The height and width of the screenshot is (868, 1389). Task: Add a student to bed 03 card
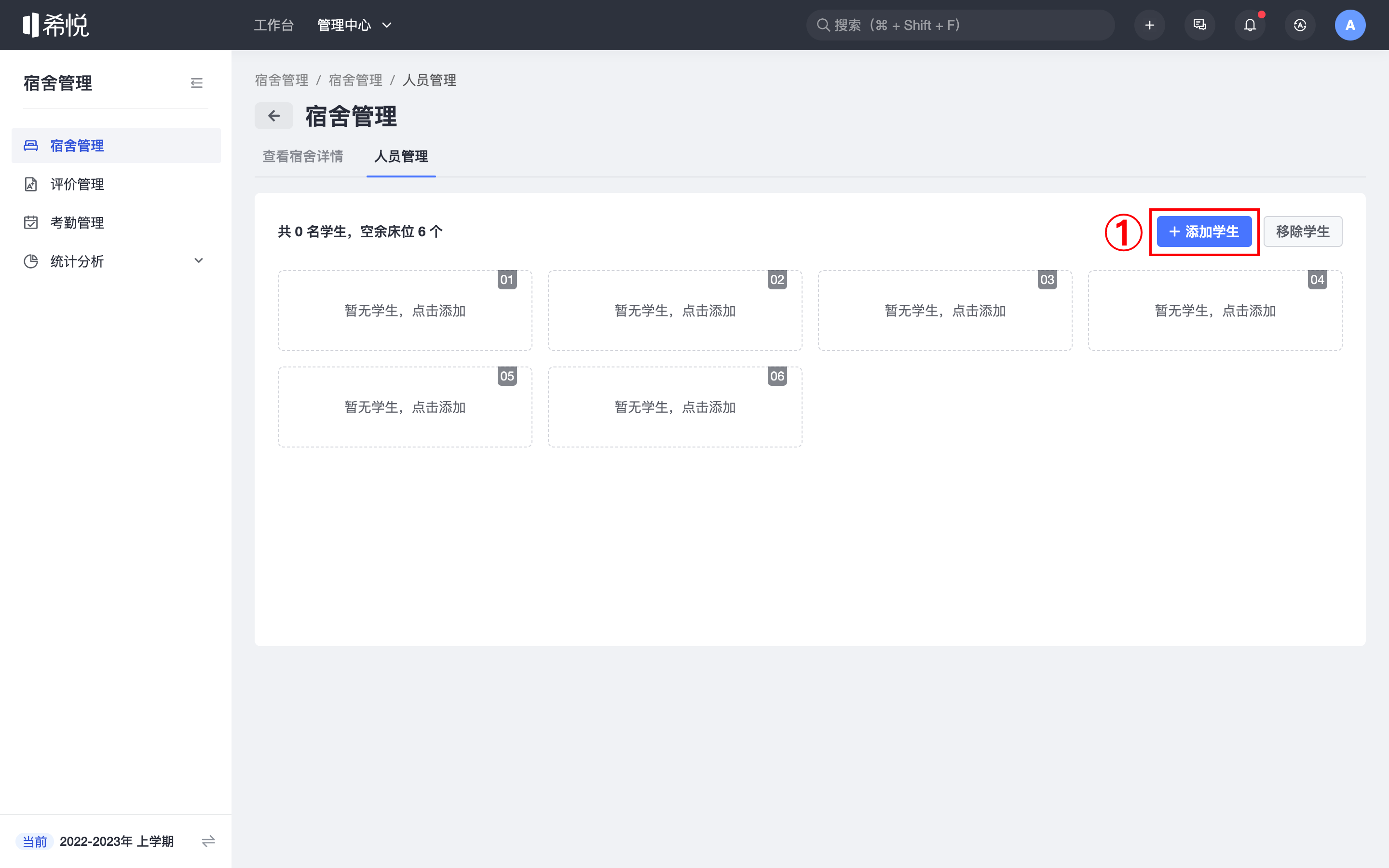tap(945, 311)
